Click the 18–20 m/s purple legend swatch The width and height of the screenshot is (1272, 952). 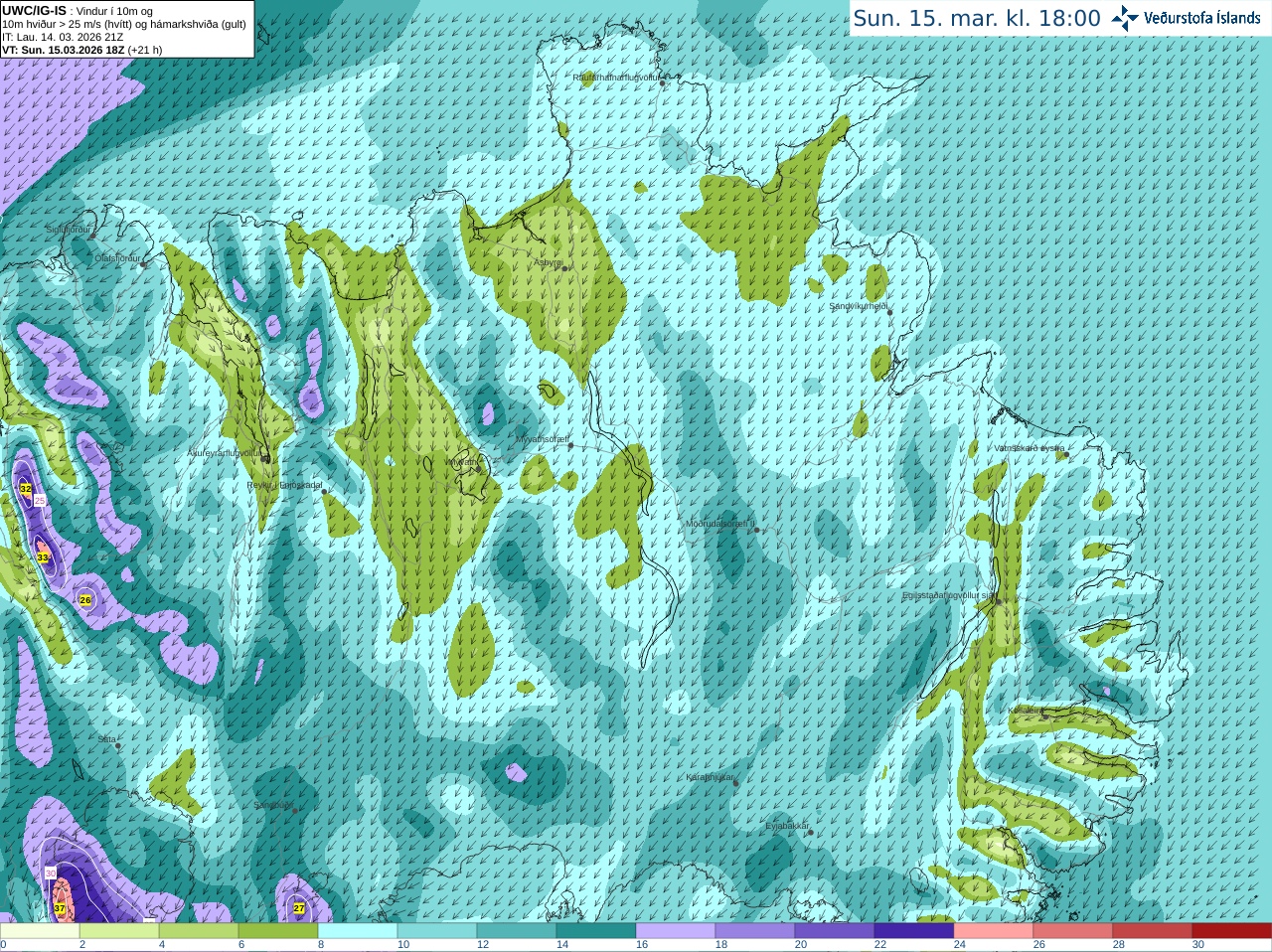[755, 931]
